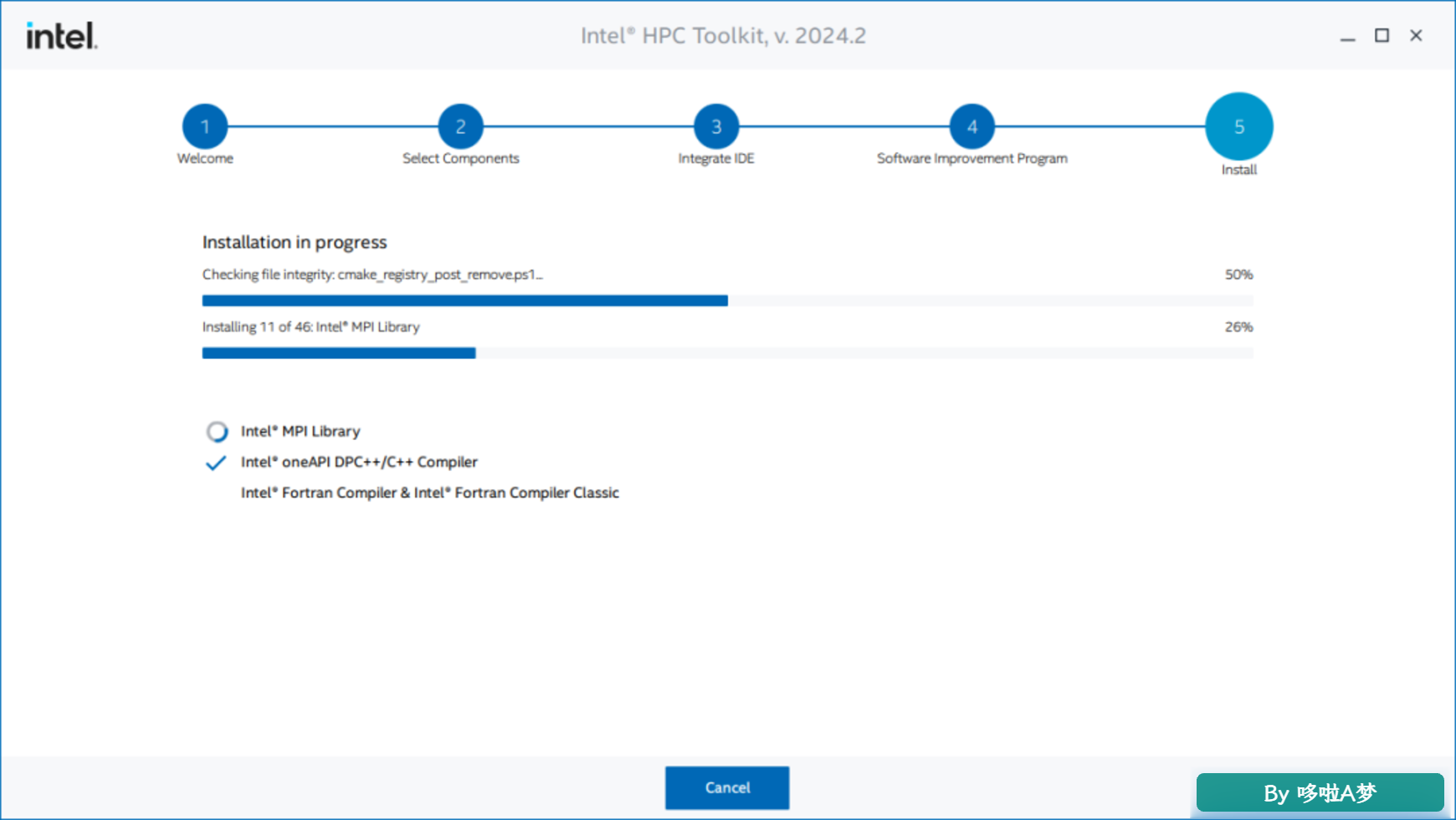Select step 5 Install circle

1239,126
